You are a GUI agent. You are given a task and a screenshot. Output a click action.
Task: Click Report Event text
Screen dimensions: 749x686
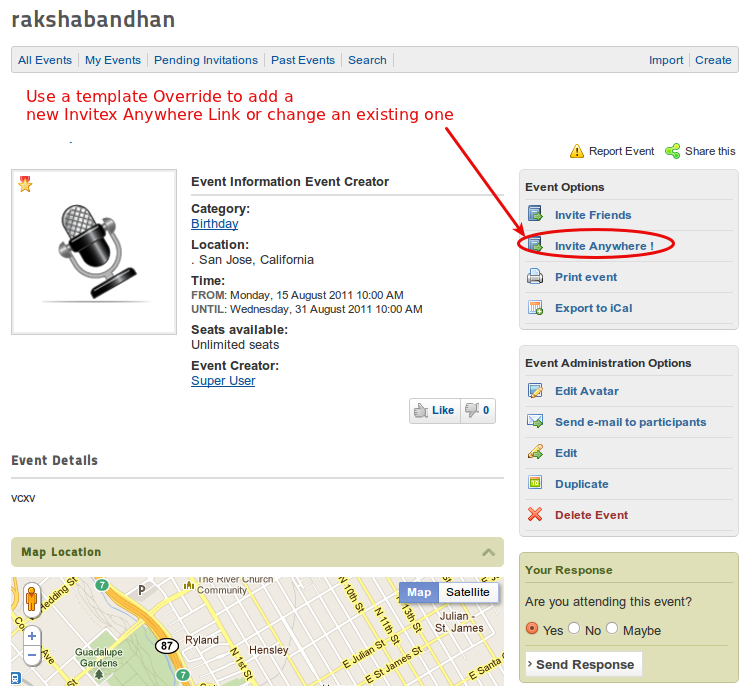[621, 151]
